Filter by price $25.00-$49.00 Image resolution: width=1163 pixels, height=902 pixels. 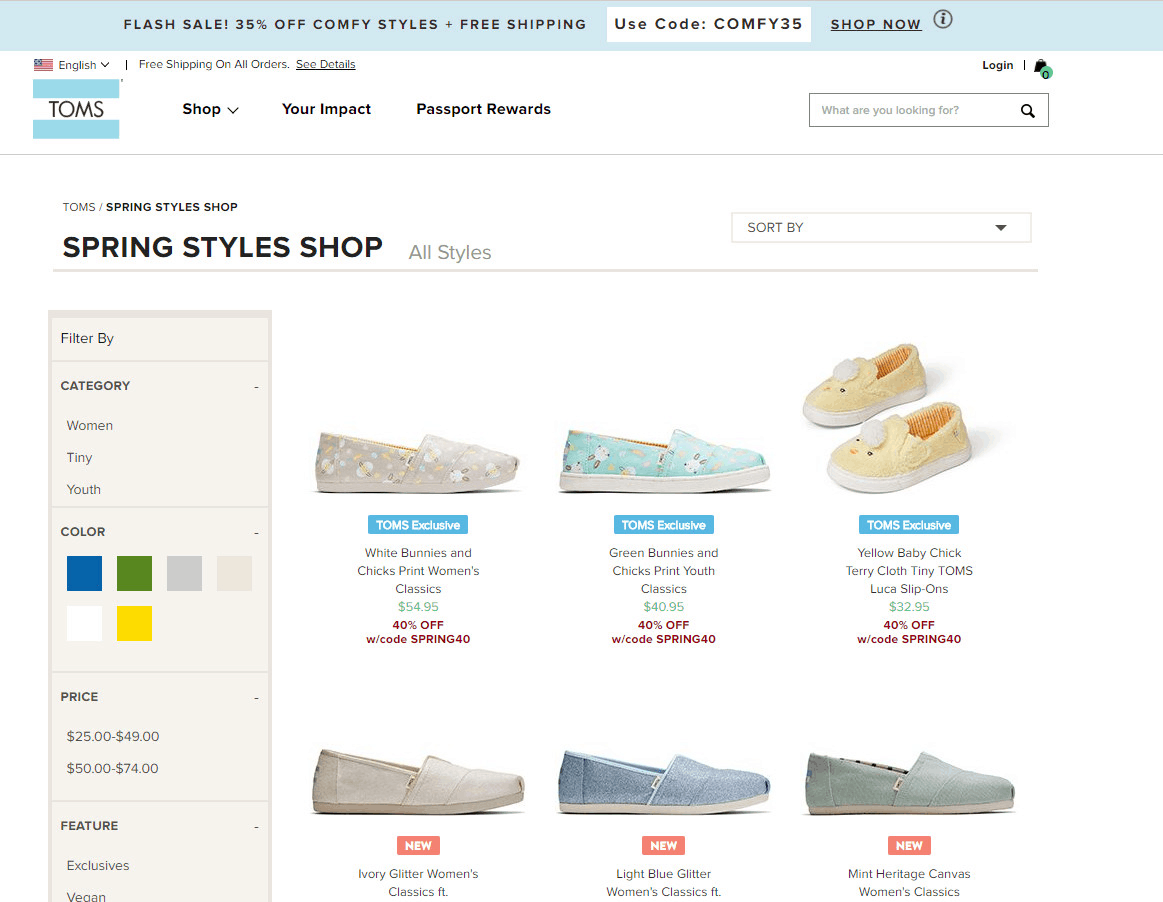[x=113, y=737]
